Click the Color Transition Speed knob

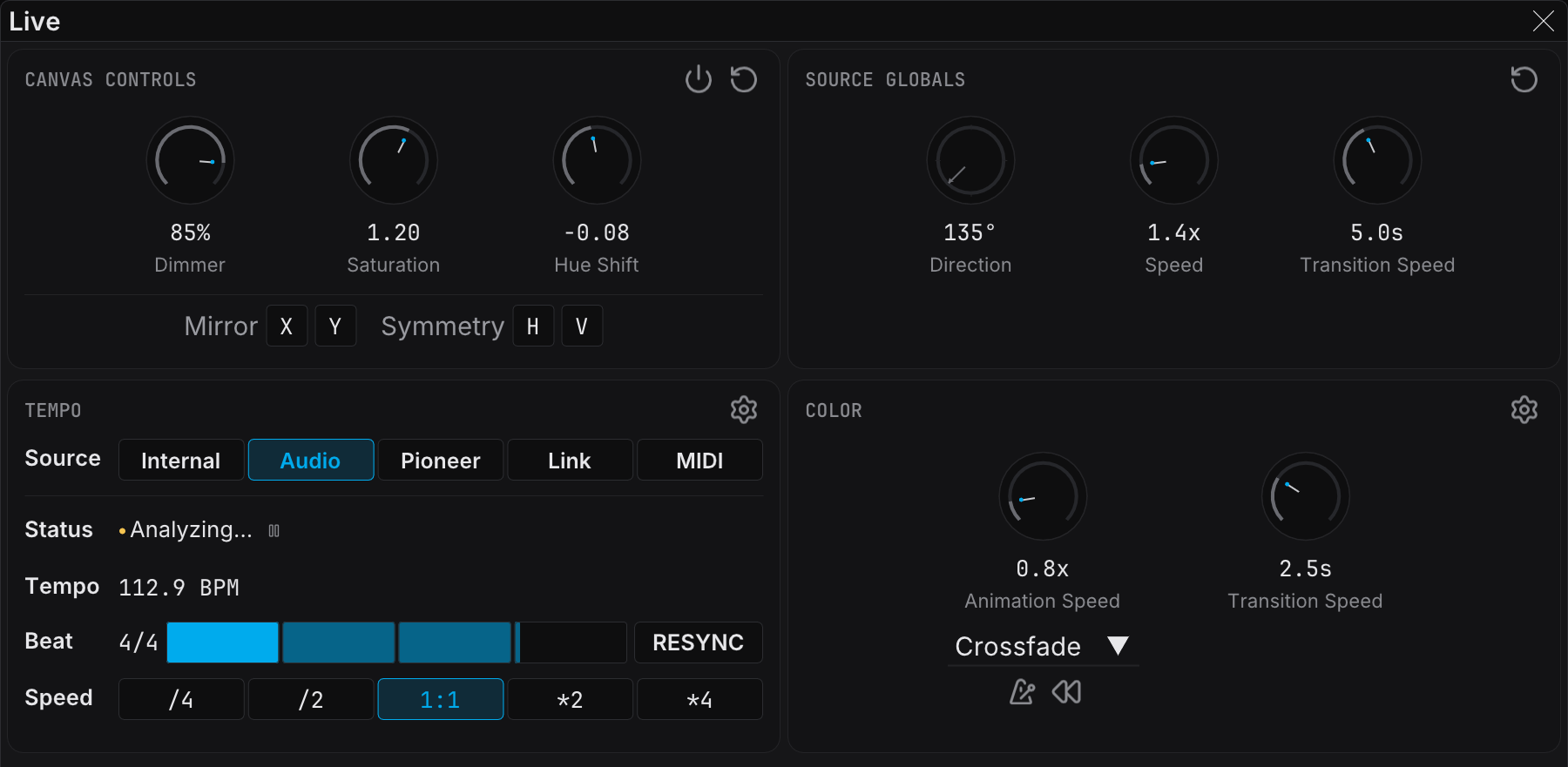pyautogui.click(x=1306, y=496)
